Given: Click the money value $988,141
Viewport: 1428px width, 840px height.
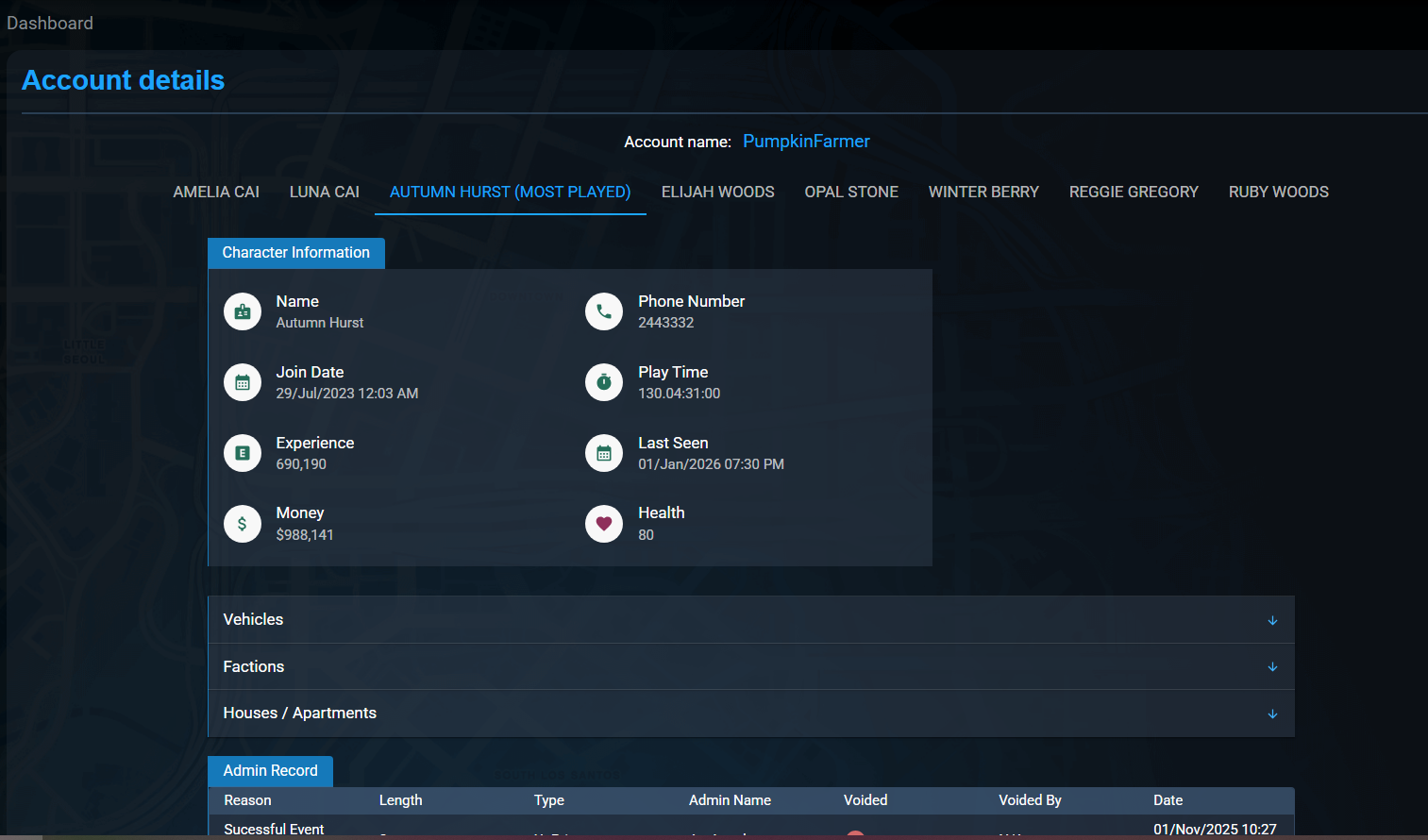Looking at the screenshot, I should (305, 535).
